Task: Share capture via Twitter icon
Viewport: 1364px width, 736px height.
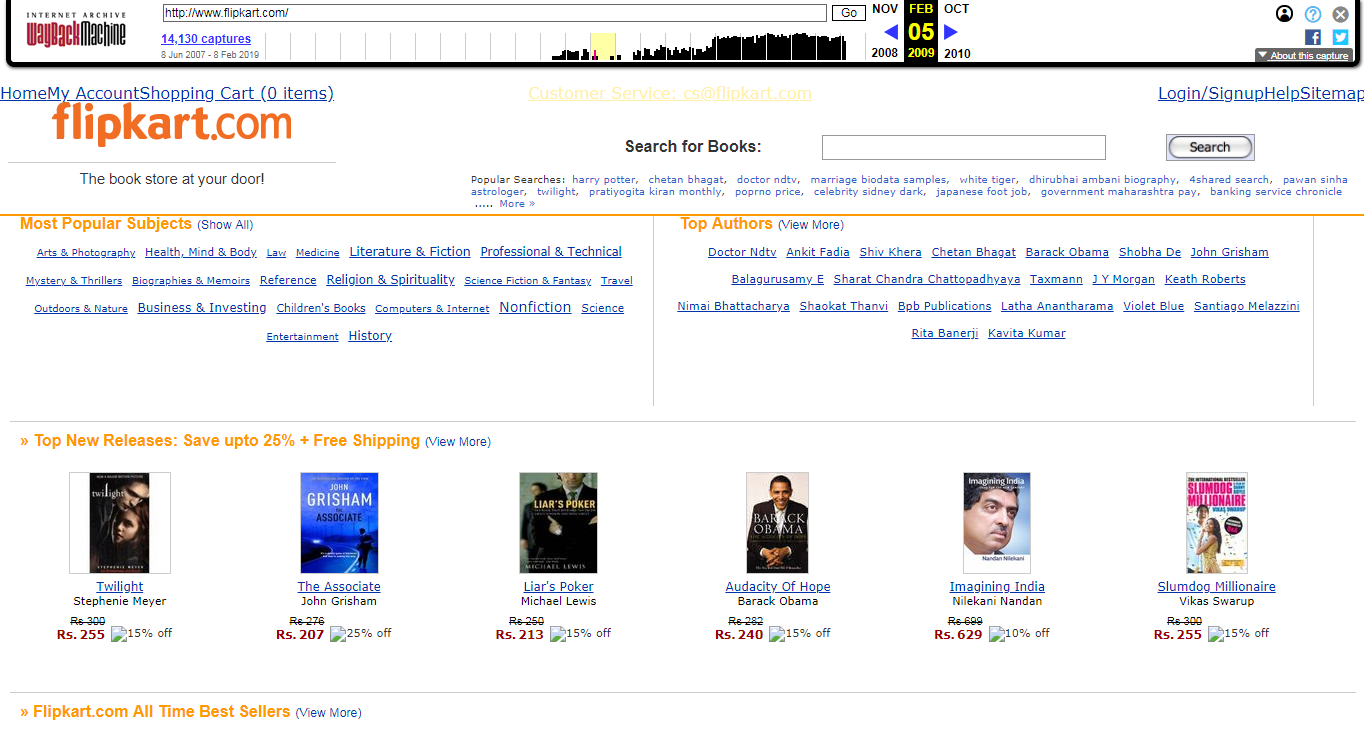Action: coord(1340,37)
